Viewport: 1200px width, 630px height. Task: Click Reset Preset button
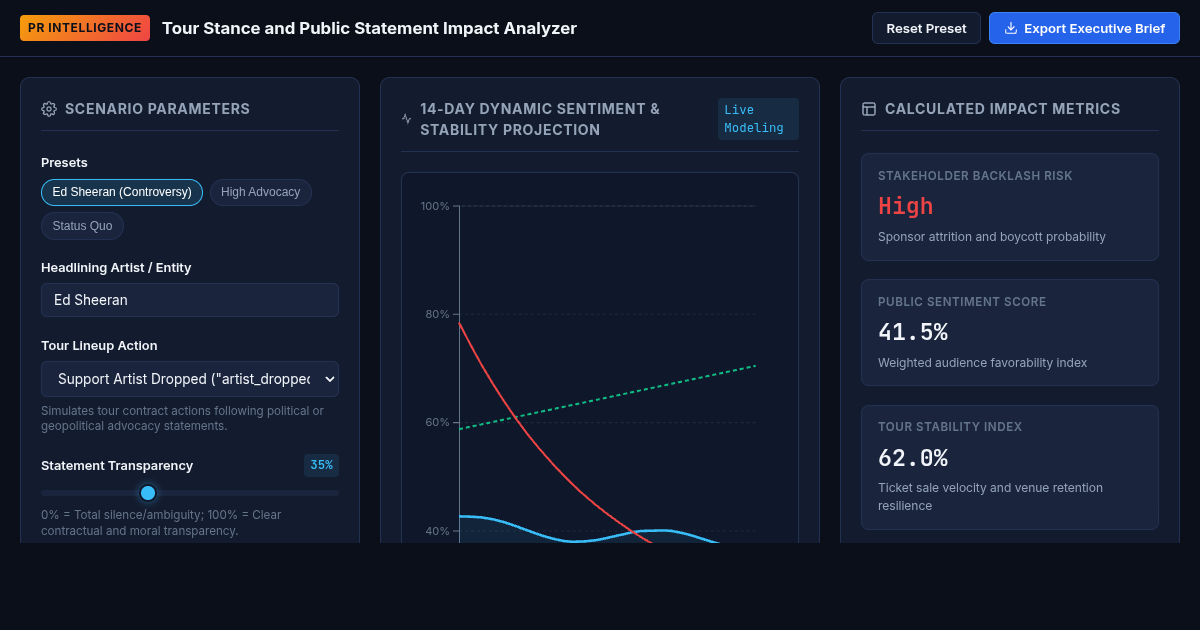[x=926, y=28]
